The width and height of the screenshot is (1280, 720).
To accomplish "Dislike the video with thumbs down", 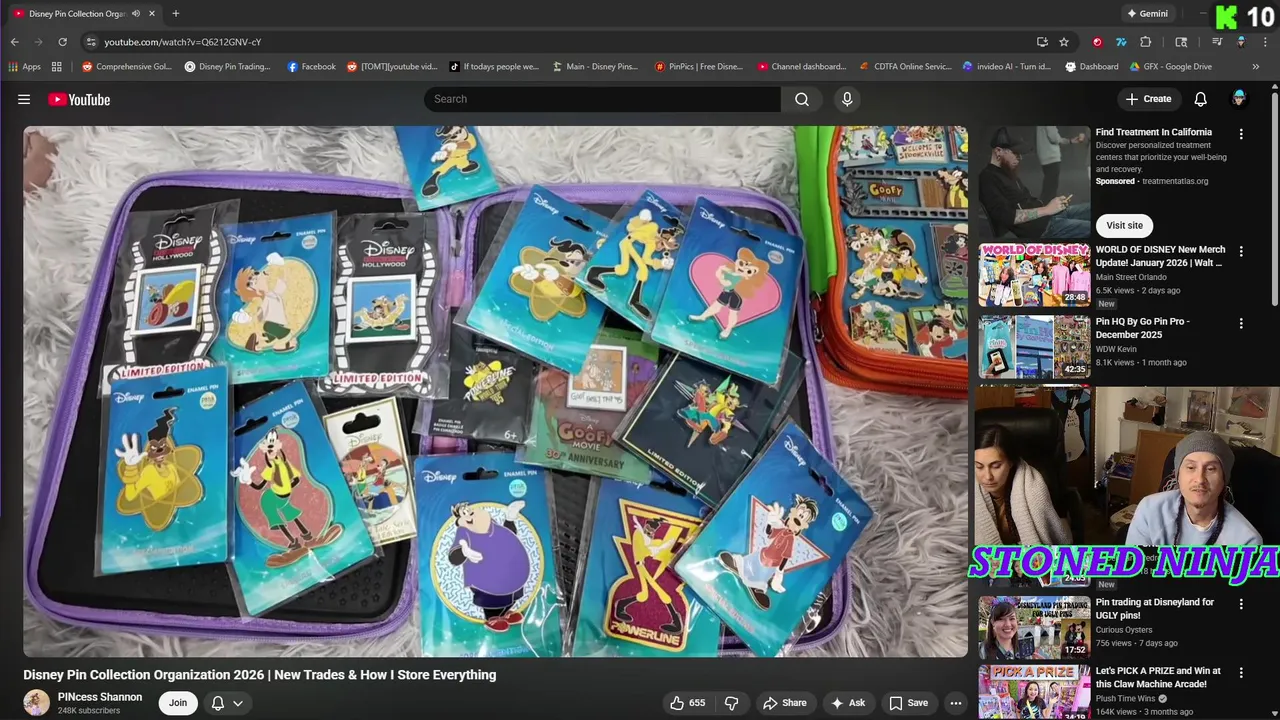I will [731, 703].
